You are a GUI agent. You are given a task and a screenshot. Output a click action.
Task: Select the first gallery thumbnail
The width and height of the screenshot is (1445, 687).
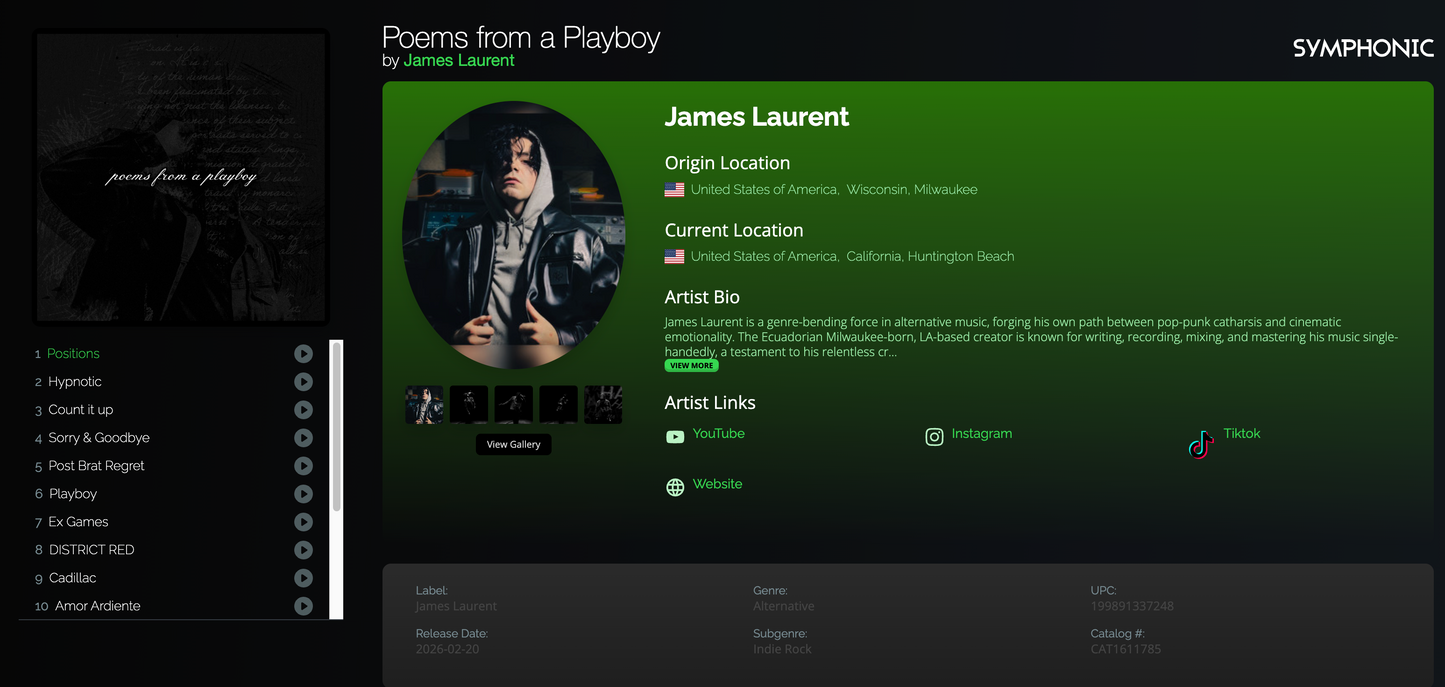point(423,404)
